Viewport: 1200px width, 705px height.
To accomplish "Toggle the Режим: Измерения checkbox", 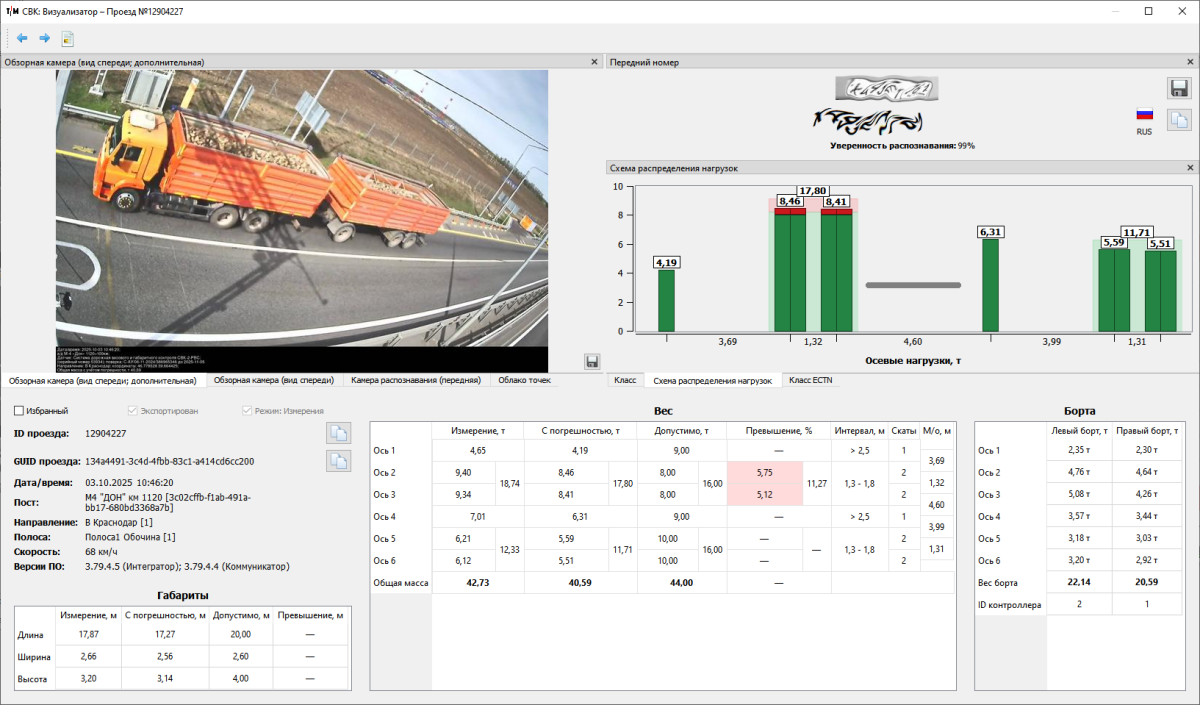I will 247,411.
